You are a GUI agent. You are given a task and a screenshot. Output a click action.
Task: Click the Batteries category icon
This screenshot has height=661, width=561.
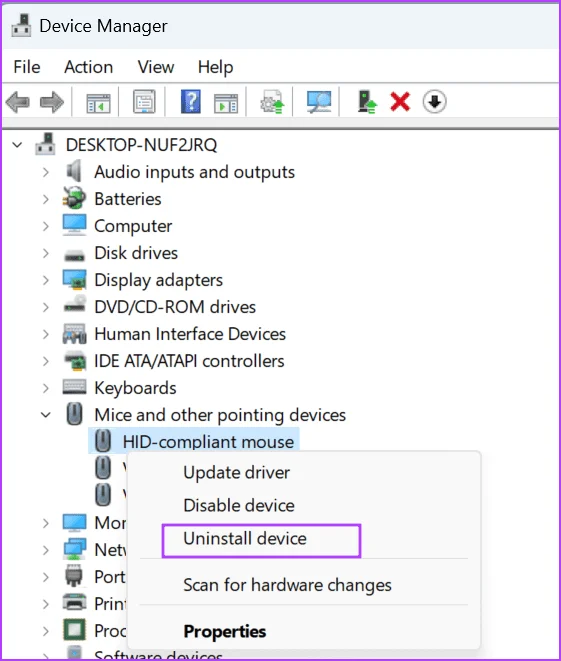74,198
